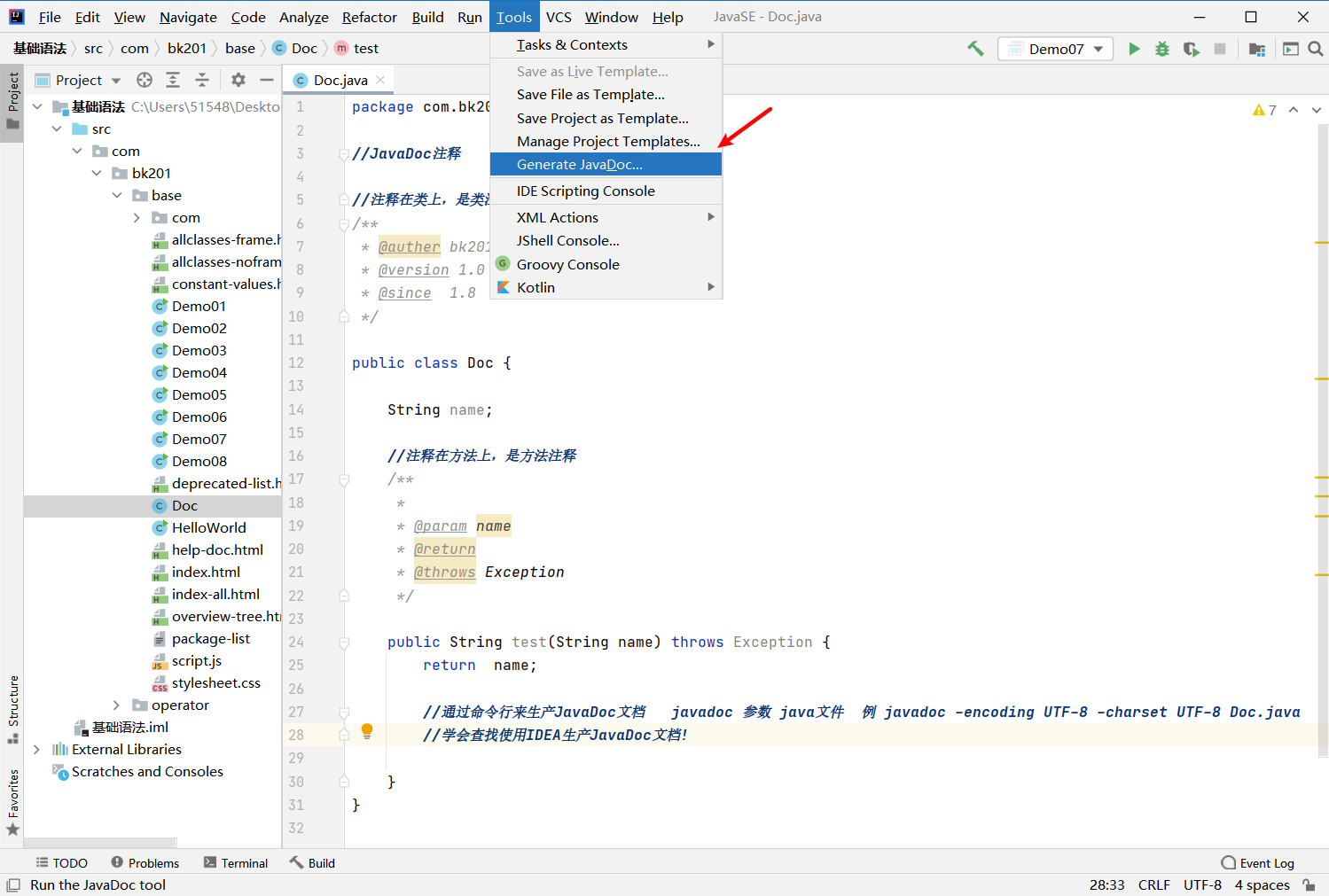The height and width of the screenshot is (896, 1329).
Task: Expand External Libraries node
Action: coord(36,750)
